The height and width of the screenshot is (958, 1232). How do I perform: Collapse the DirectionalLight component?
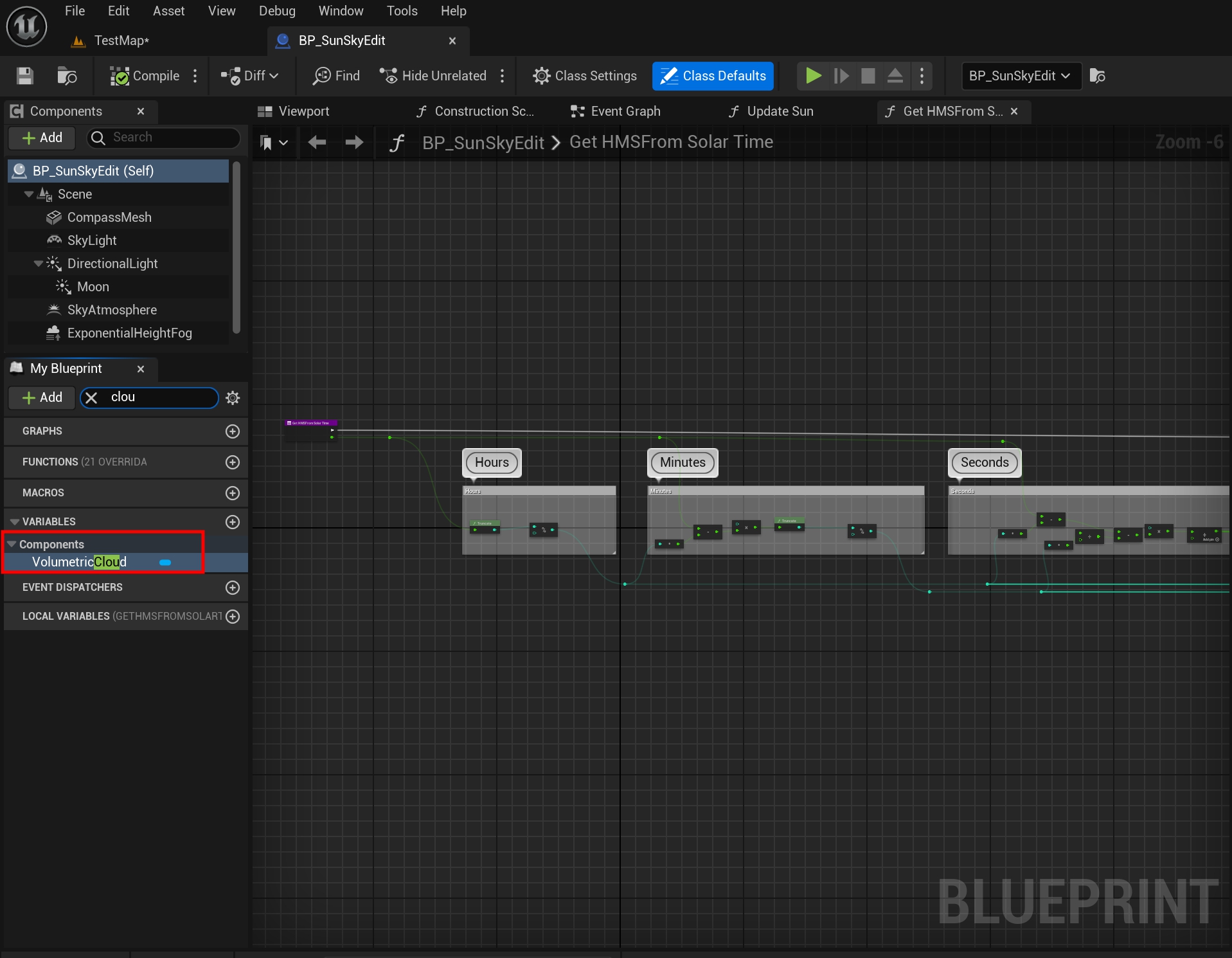pyautogui.click(x=38, y=264)
